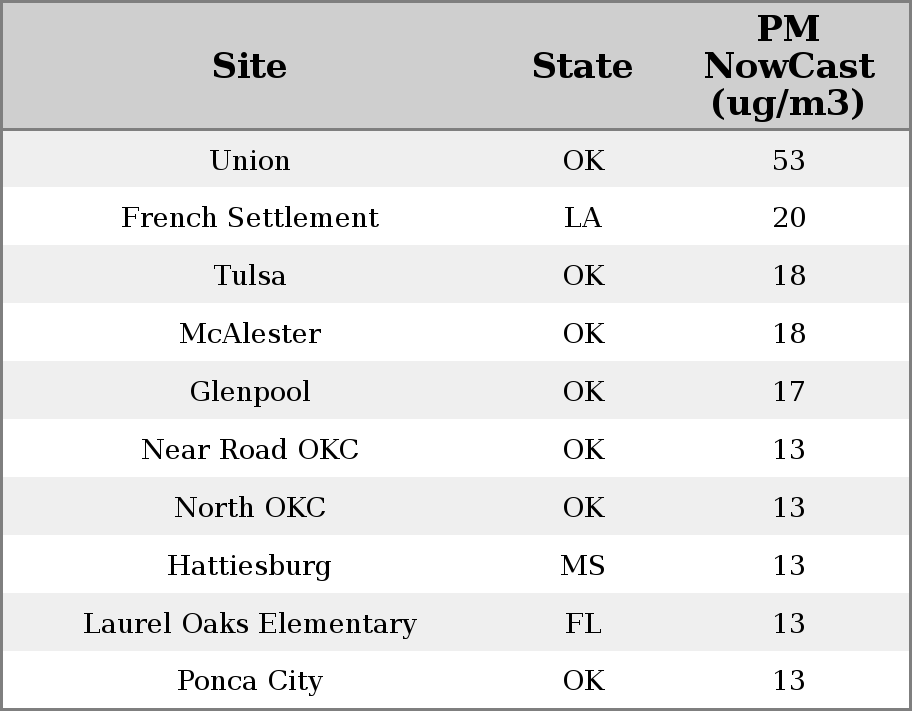
Task: Click the PM value 17
Action: pyautogui.click(x=789, y=392)
